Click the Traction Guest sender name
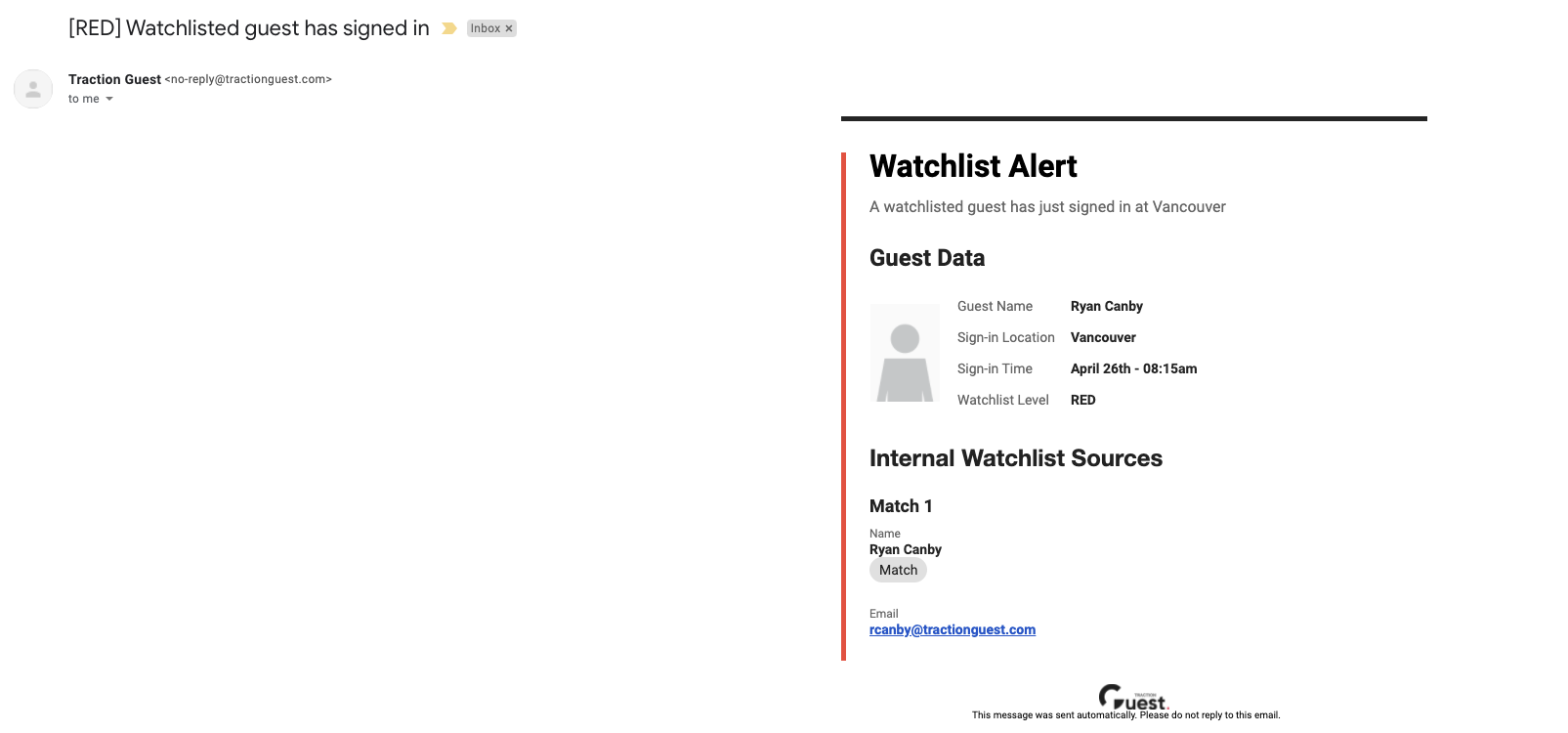The width and height of the screenshot is (1568, 733). pos(114,79)
